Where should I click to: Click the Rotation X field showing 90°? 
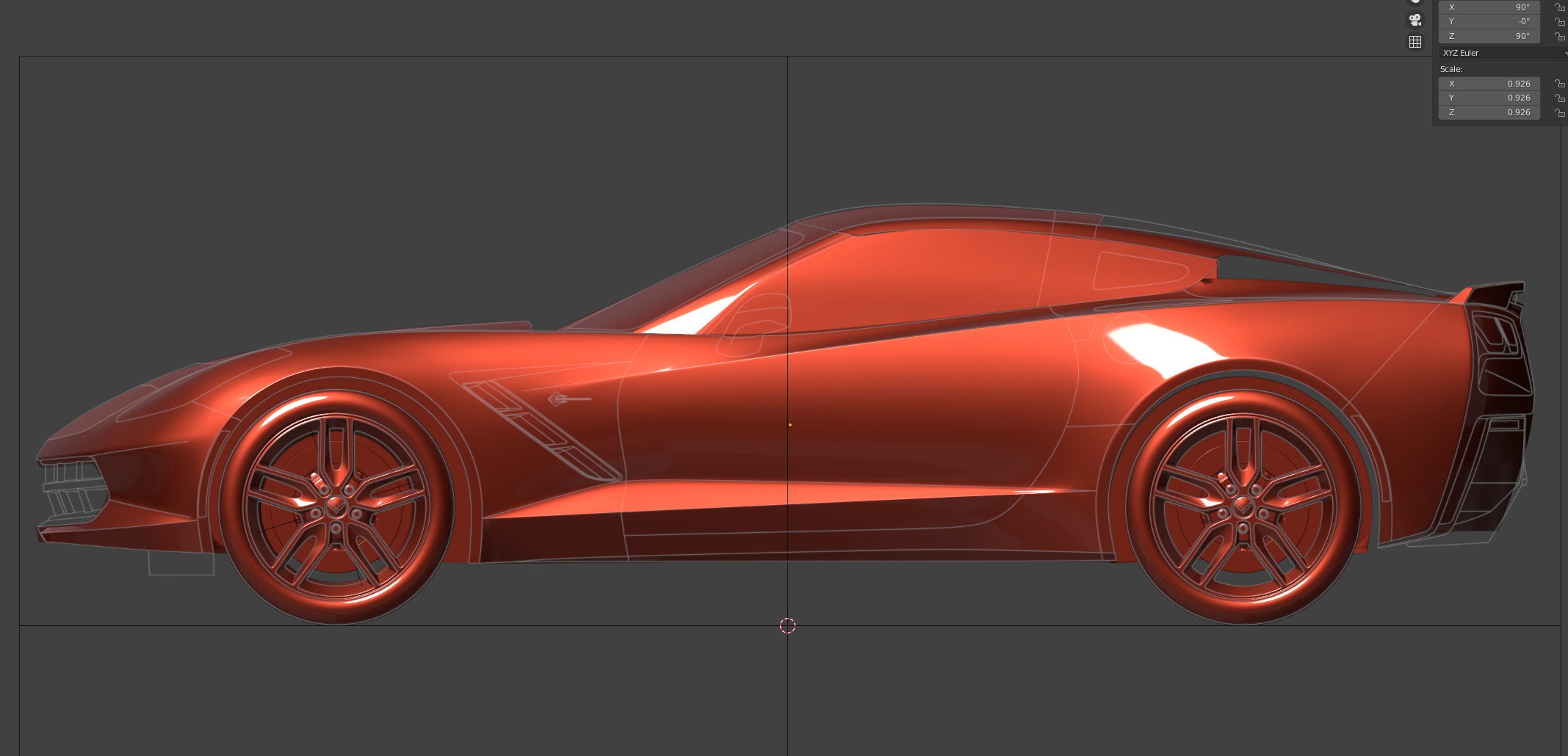pos(1489,7)
